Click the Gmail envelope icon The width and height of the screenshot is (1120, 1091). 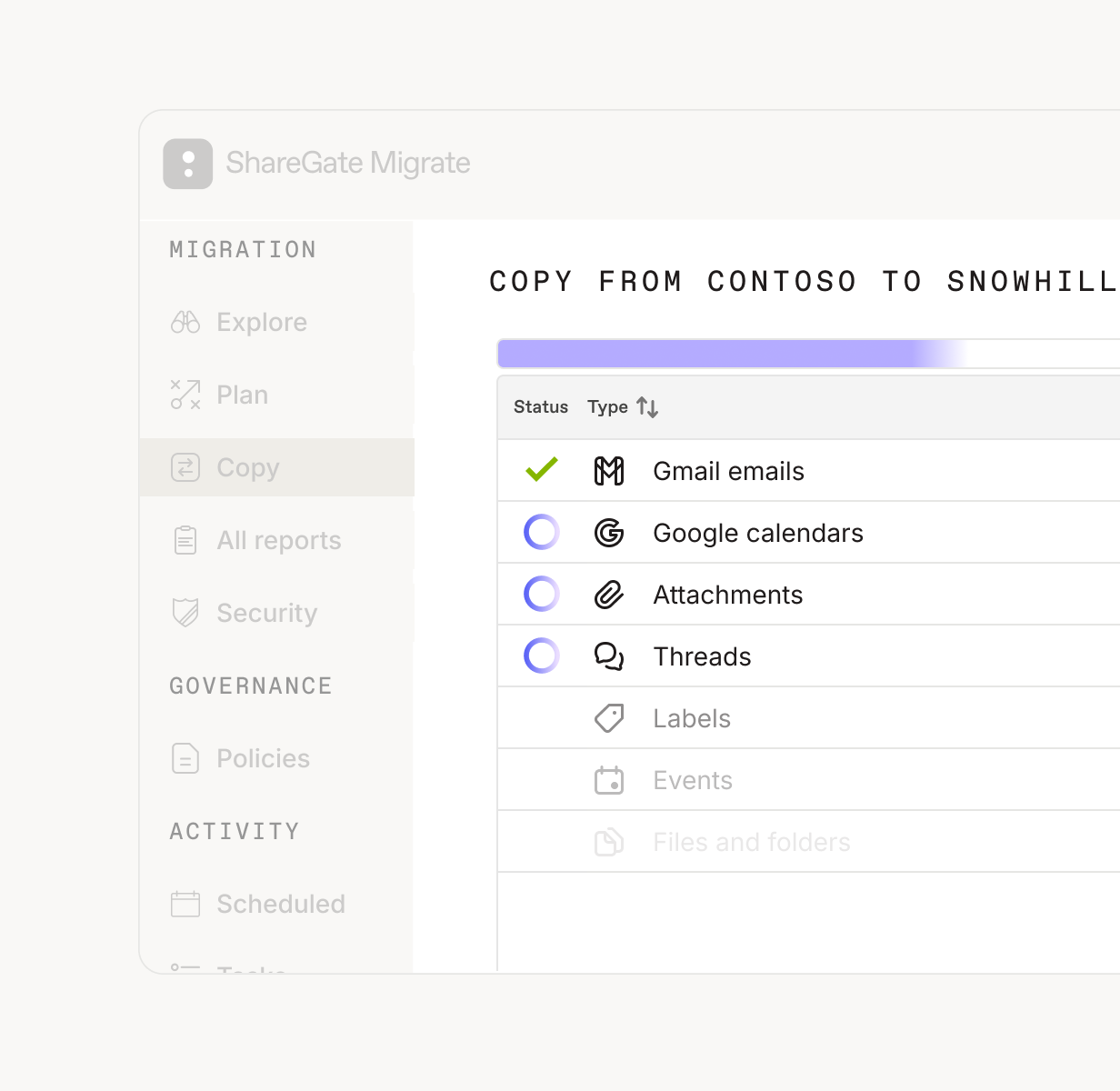pos(609,471)
